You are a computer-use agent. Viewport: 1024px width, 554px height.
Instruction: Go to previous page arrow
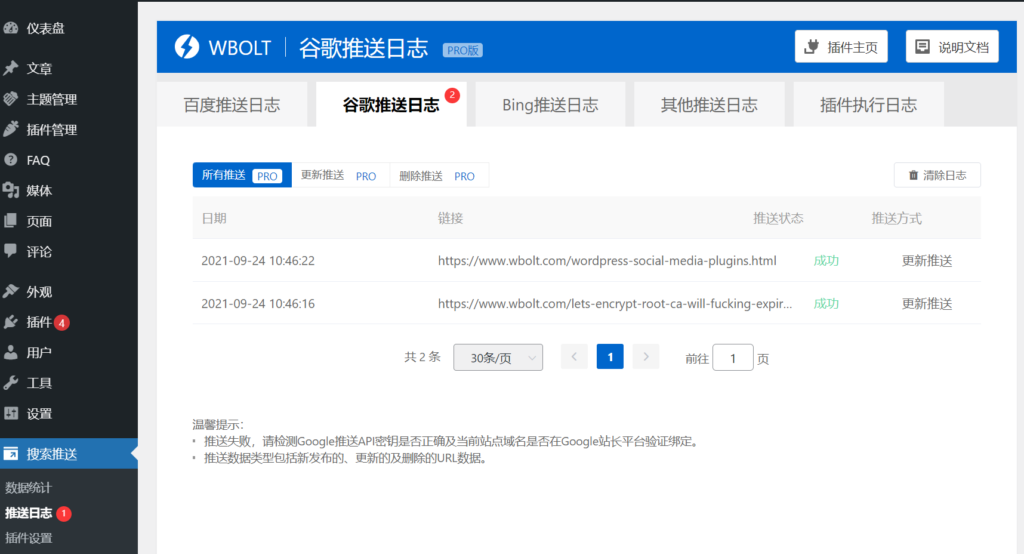574,357
